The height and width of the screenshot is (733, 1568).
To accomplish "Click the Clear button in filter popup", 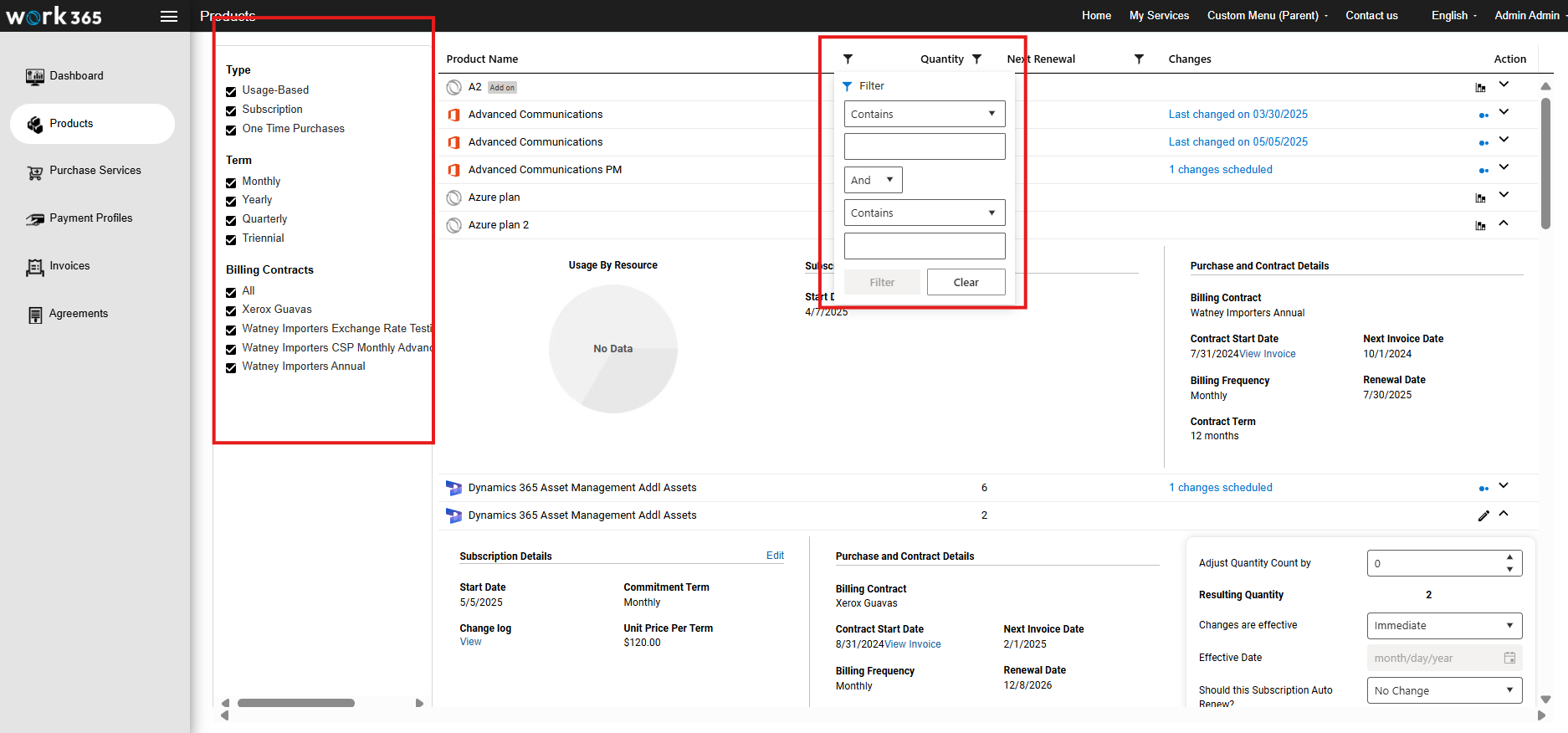I will pyautogui.click(x=966, y=282).
